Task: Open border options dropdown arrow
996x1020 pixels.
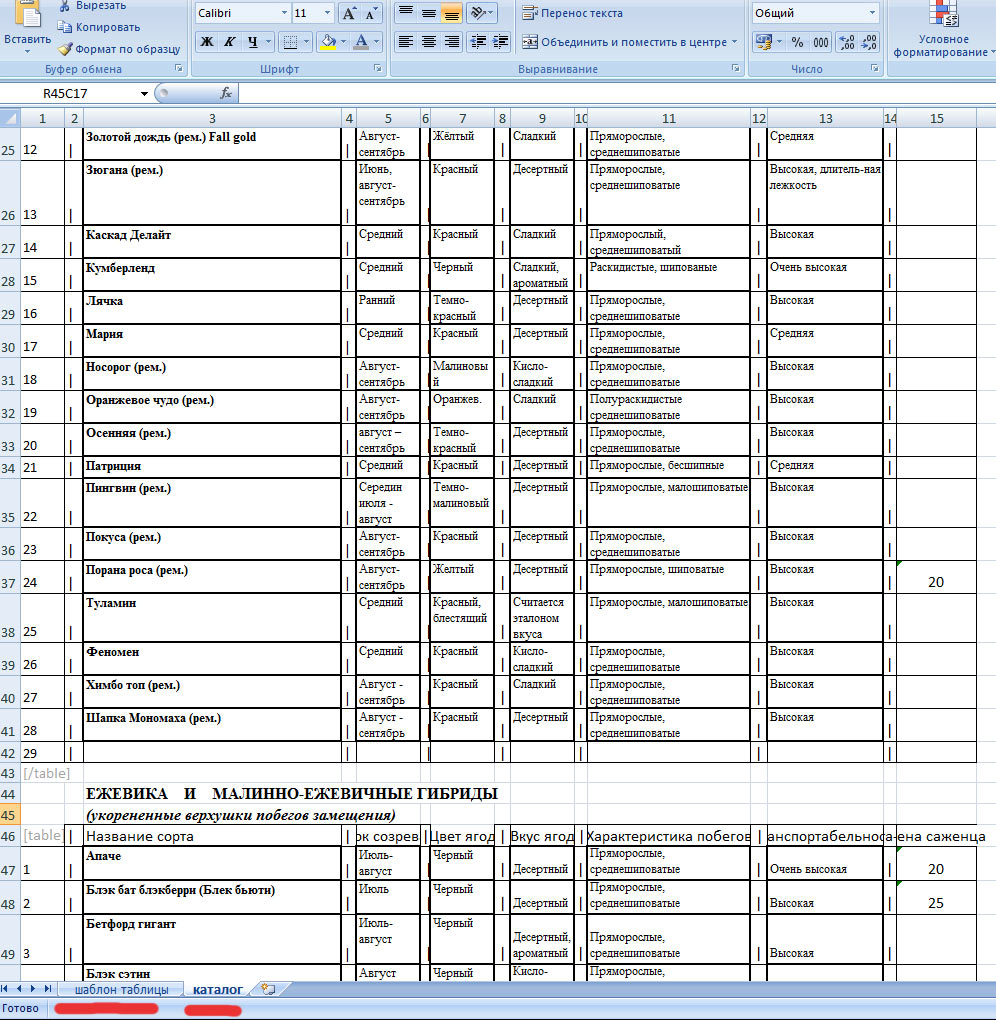Action: [x=306, y=42]
